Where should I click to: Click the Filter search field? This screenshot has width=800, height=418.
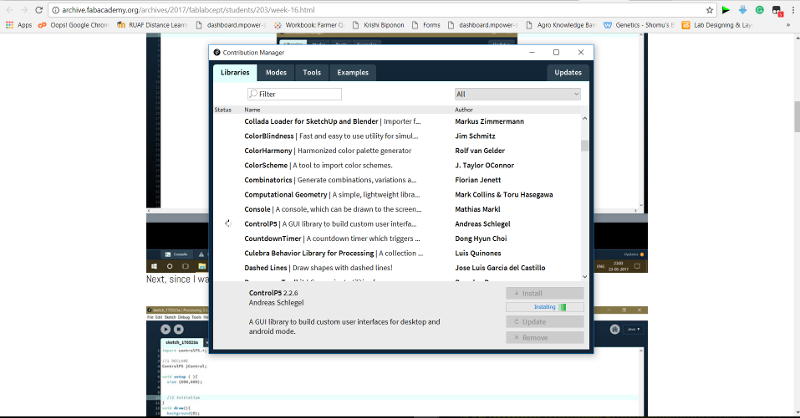(294, 94)
